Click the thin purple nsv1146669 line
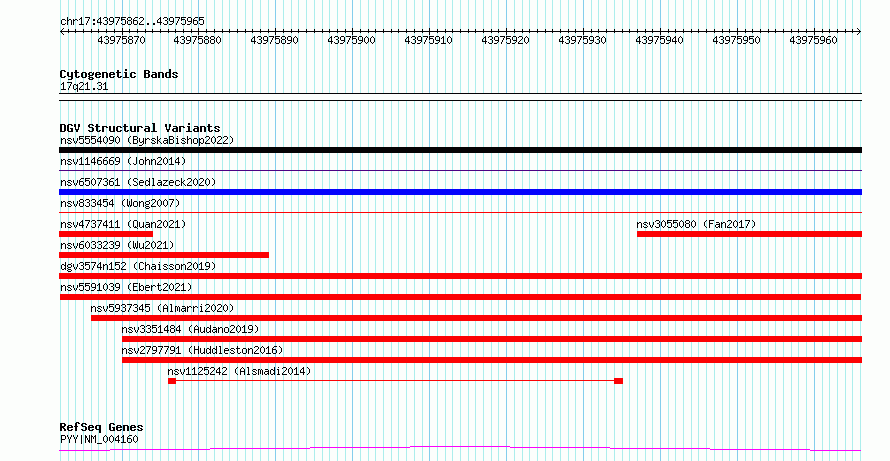The image size is (890, 461). (460, 170)
